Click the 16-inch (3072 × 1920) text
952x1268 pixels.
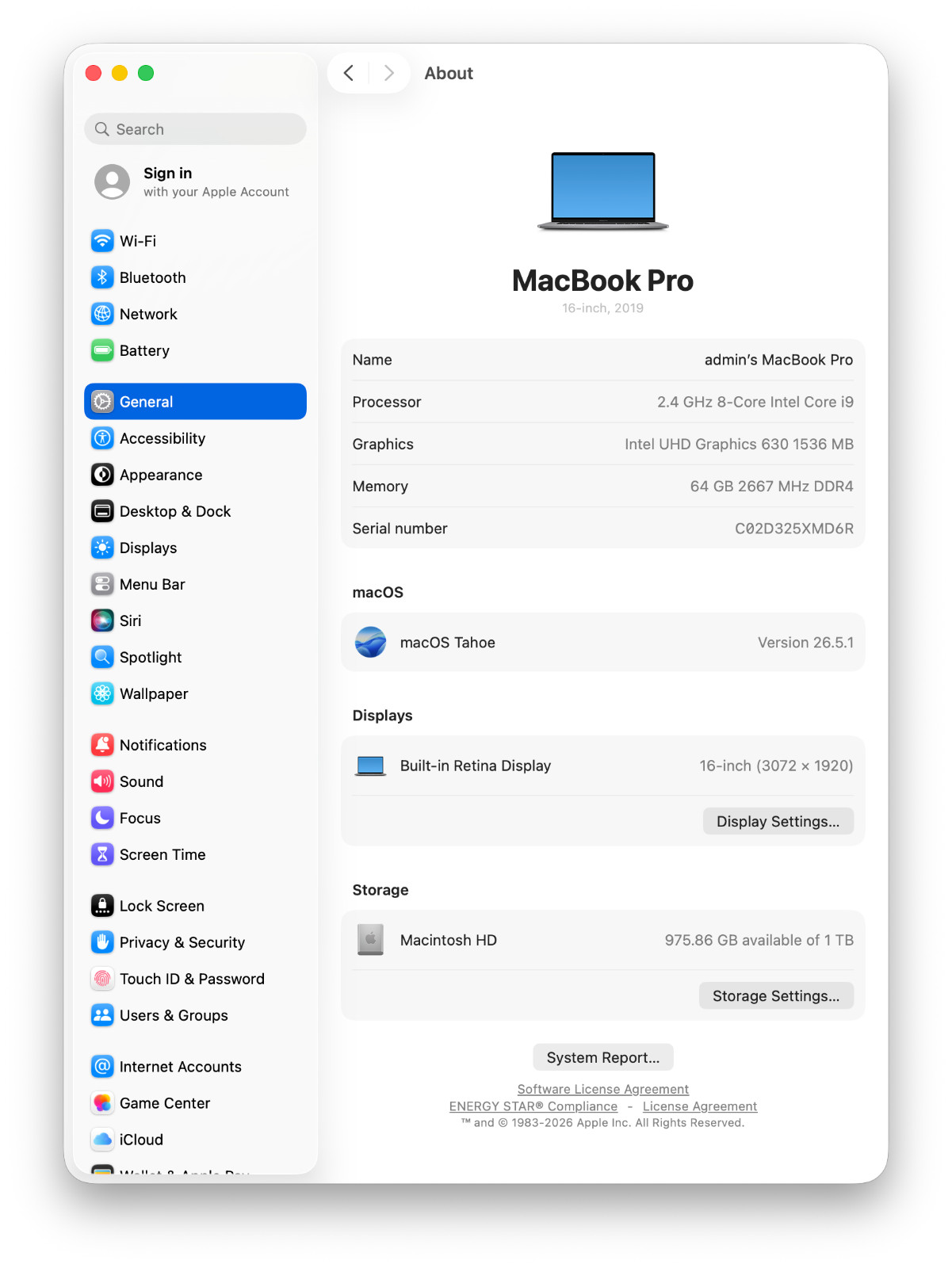point(776,766)
